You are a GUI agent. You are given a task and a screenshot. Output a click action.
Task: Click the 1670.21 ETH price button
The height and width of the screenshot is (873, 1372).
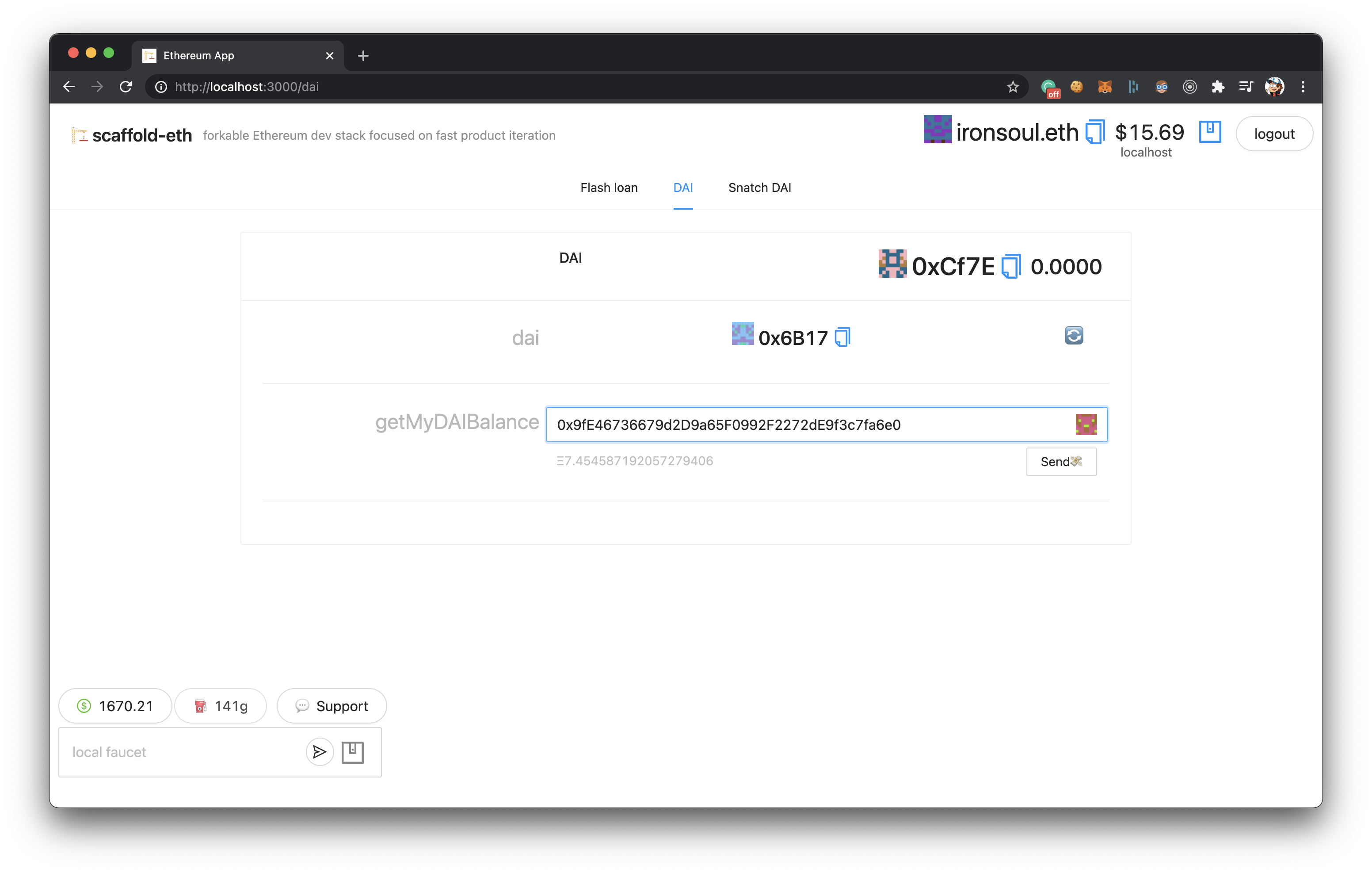click(x=115, y=706)
